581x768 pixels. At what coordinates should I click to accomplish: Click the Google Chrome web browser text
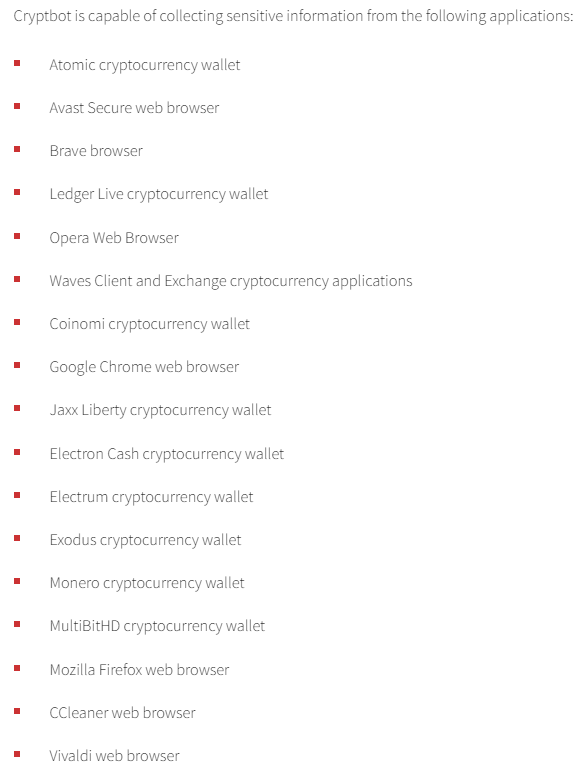tap(144, 367)
